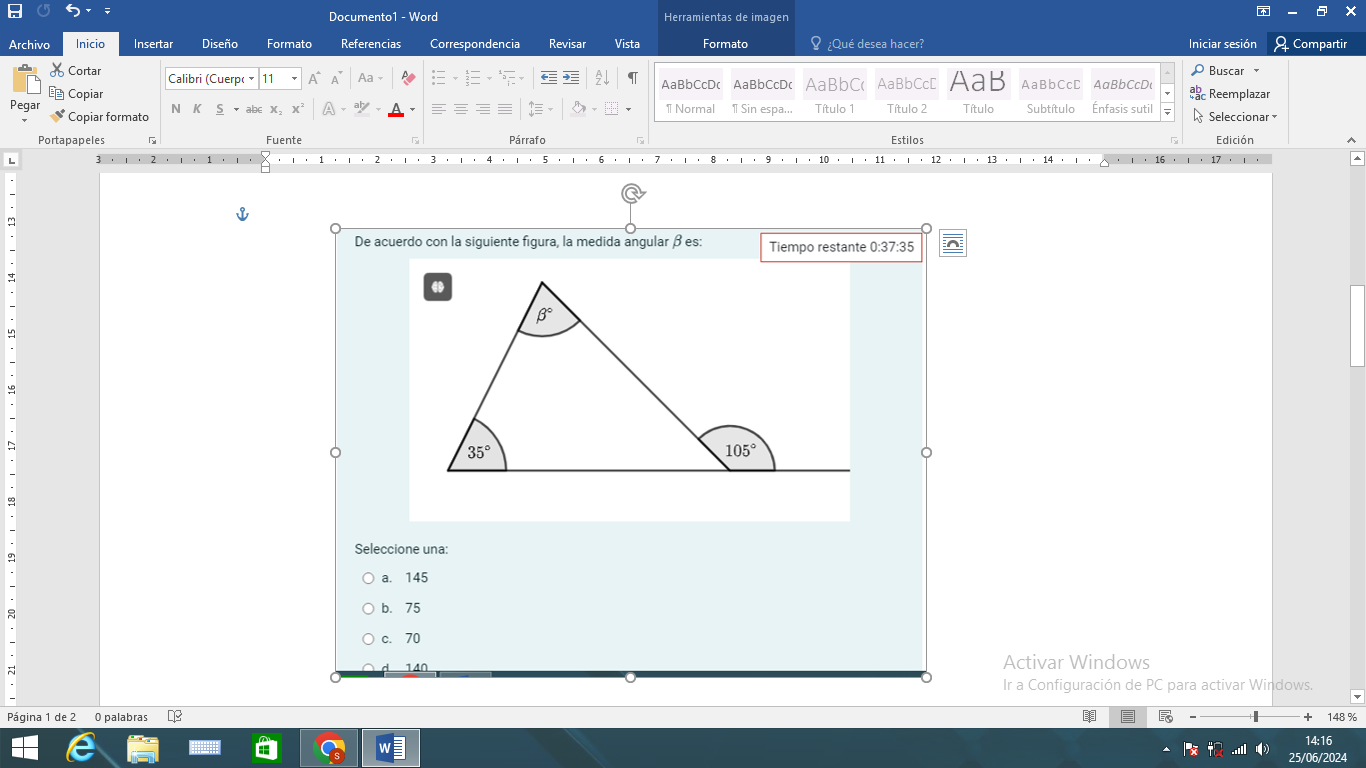Viewport: 1366px width, 768px height.
Task: Click the sort A-Z icon
Action: click(x=602, y=78)
